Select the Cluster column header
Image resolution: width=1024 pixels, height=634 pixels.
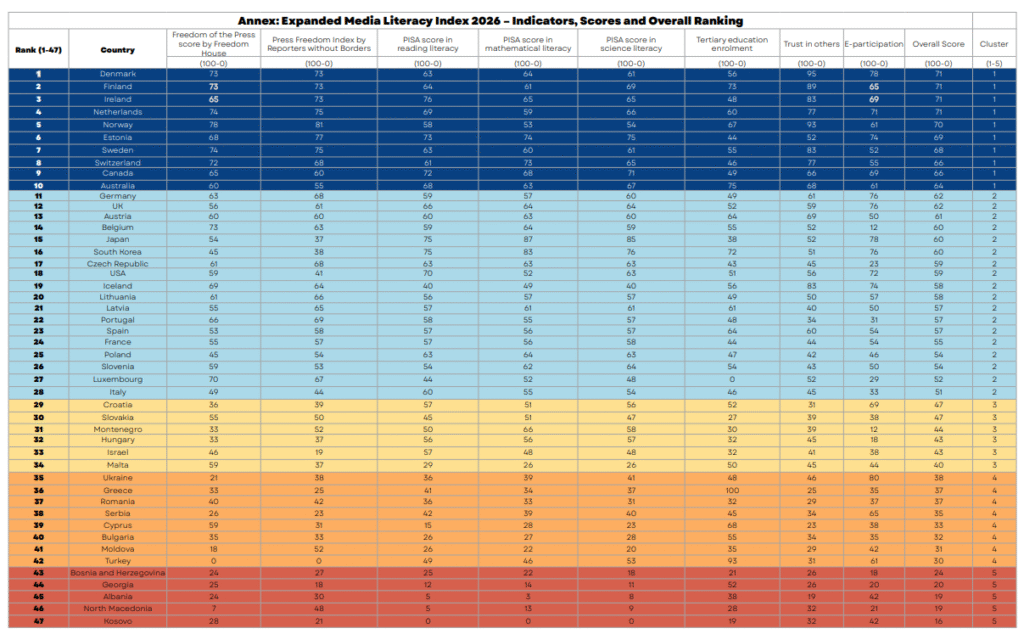pyautogui.click(x=994, y=44)
